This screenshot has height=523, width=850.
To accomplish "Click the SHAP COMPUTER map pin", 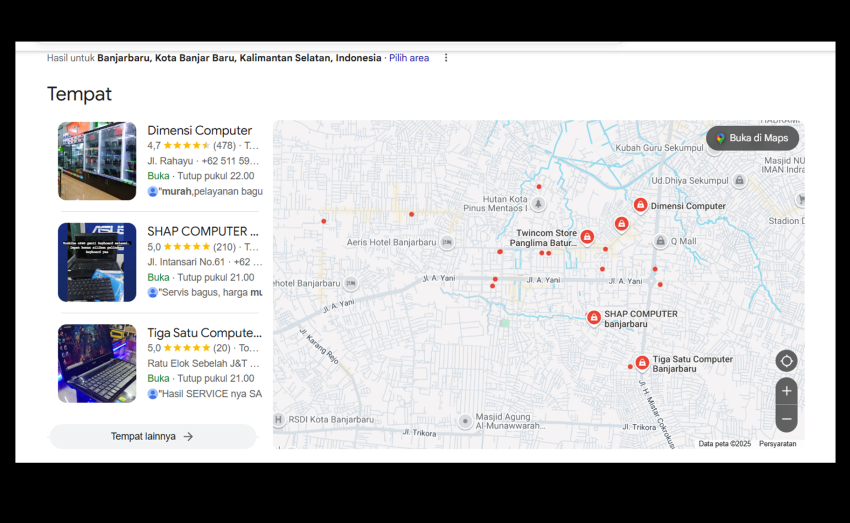I will (594, 318).
